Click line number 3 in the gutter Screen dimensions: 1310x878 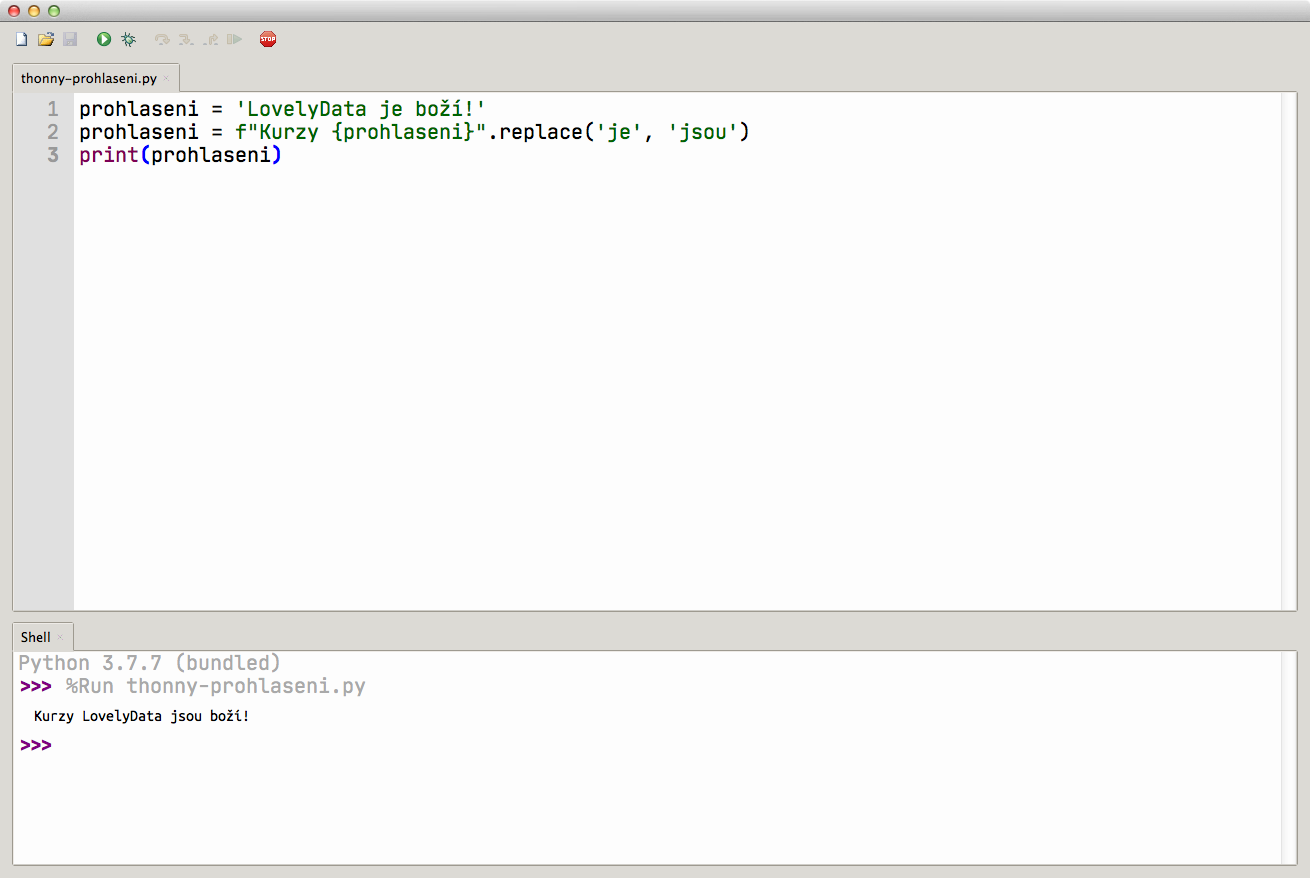[53, 155]
